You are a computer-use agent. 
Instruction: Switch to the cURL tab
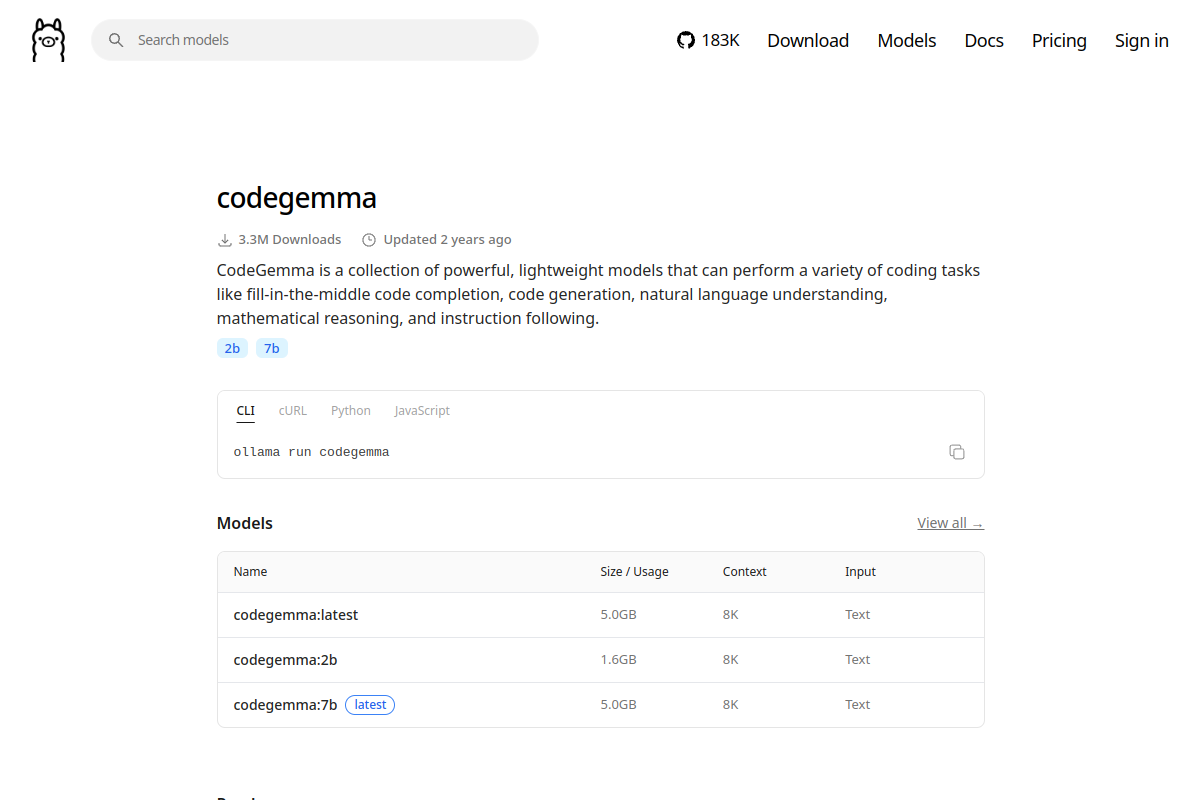pyautogui.click(x=293, y=411)
